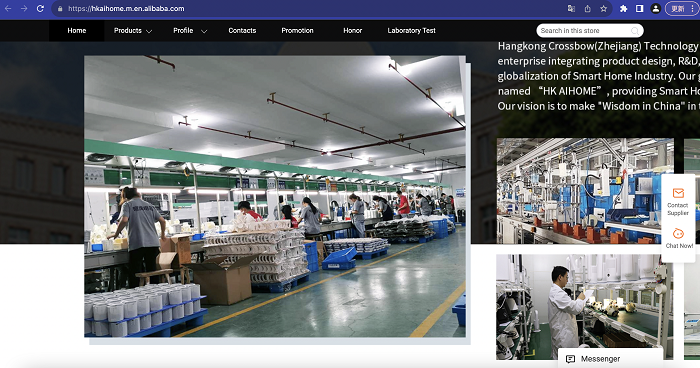Click the robotic assembly line thumbnail
The width and height of the screenshot is (700, 368).
coord(585,191)
